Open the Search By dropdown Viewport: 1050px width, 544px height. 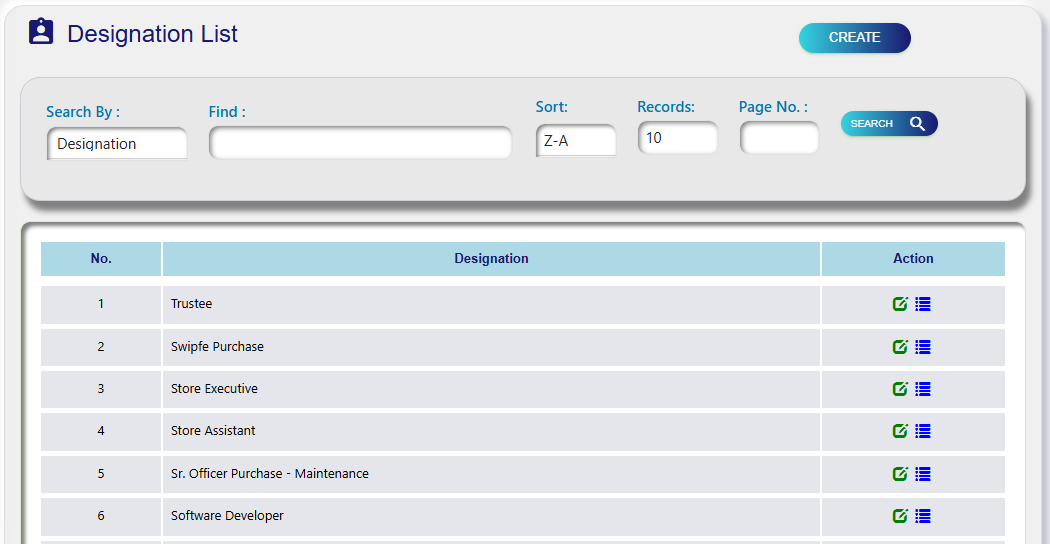point(116,143)
